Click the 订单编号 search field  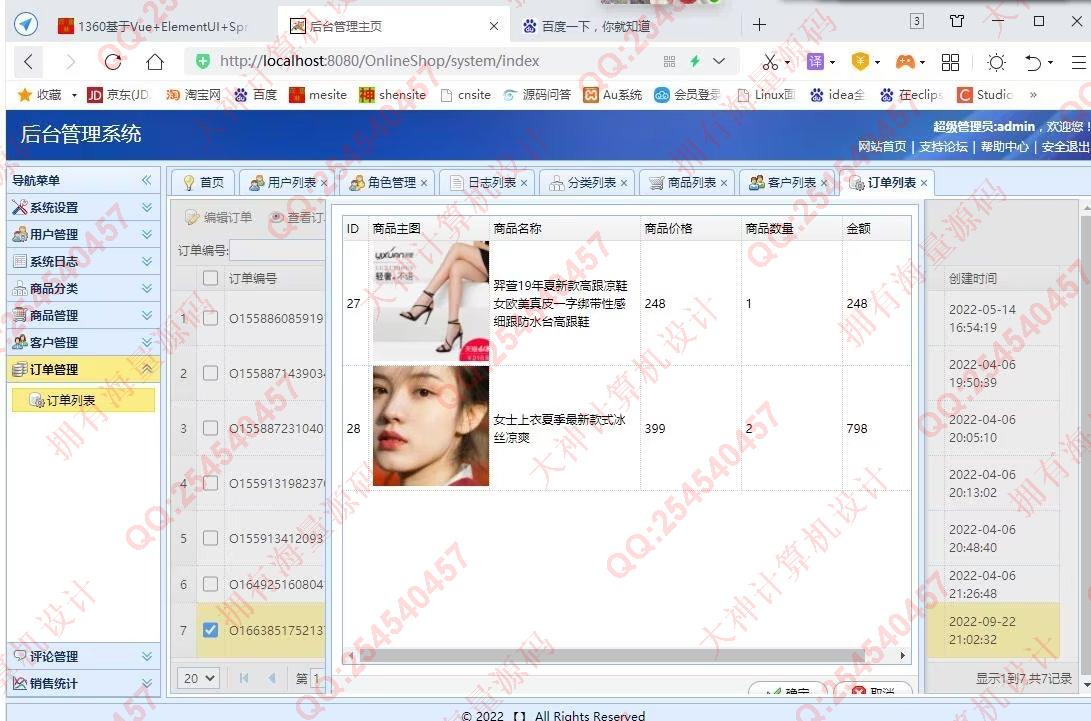278,251
